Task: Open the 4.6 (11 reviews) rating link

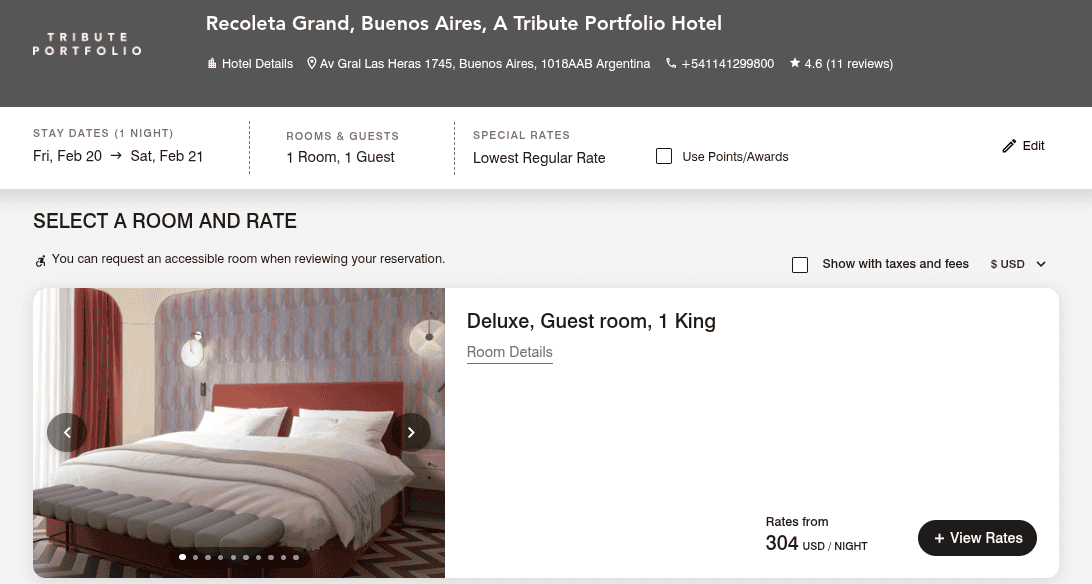Action: (851, 63)
